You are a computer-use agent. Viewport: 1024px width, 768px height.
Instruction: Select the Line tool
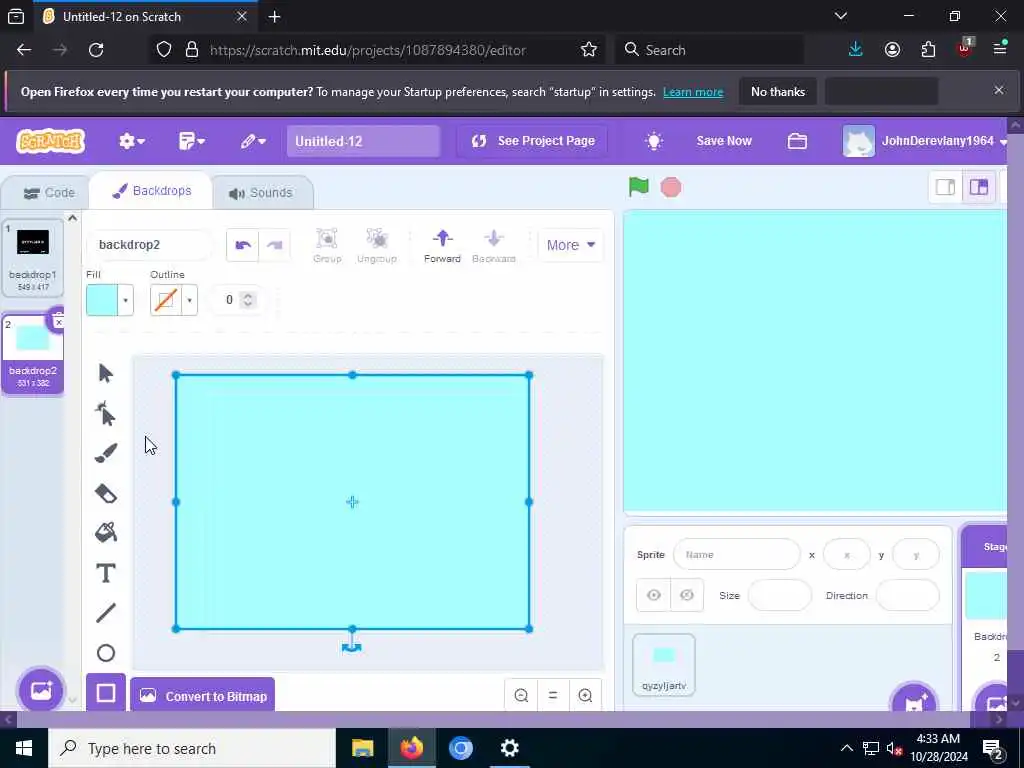[106, 613]
